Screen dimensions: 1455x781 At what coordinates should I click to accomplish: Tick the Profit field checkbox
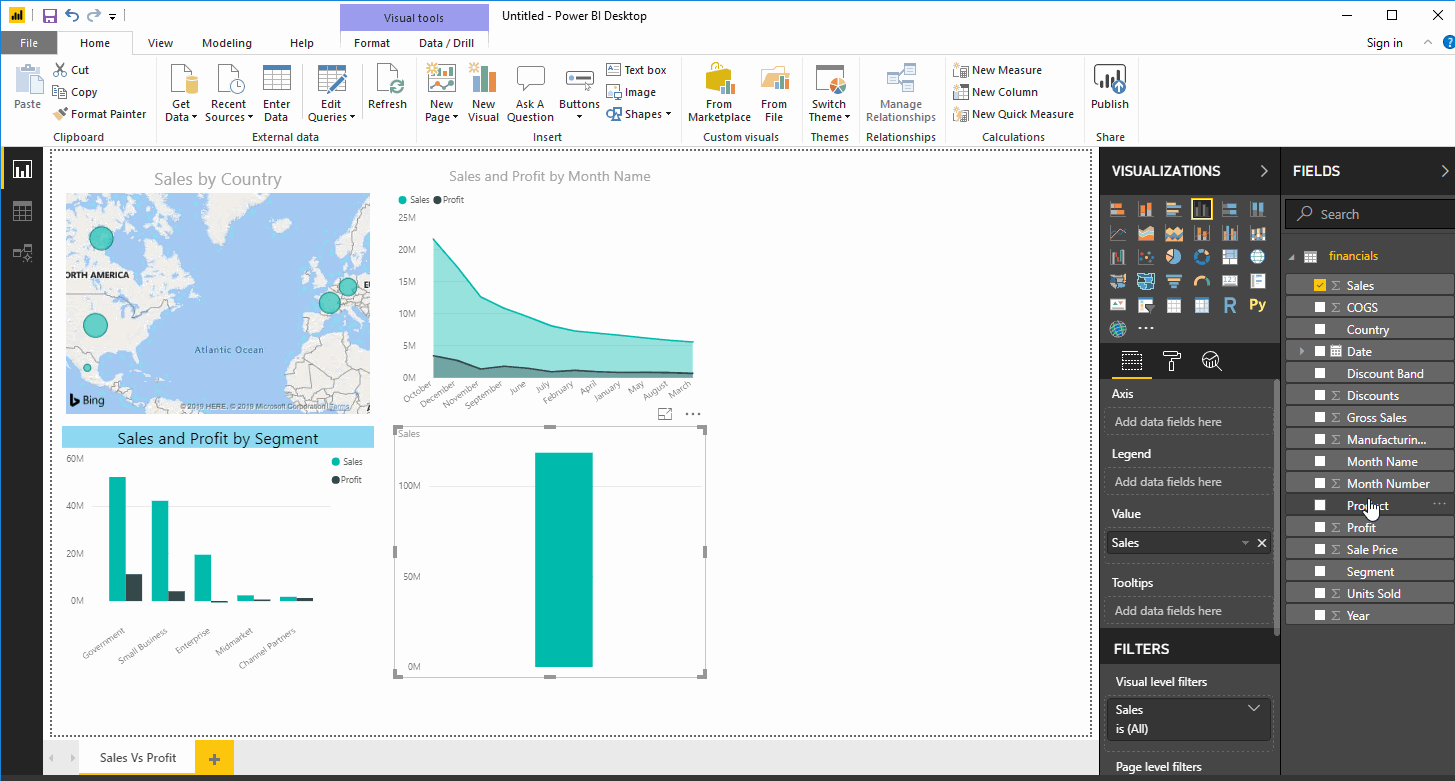click(1320, 527)
